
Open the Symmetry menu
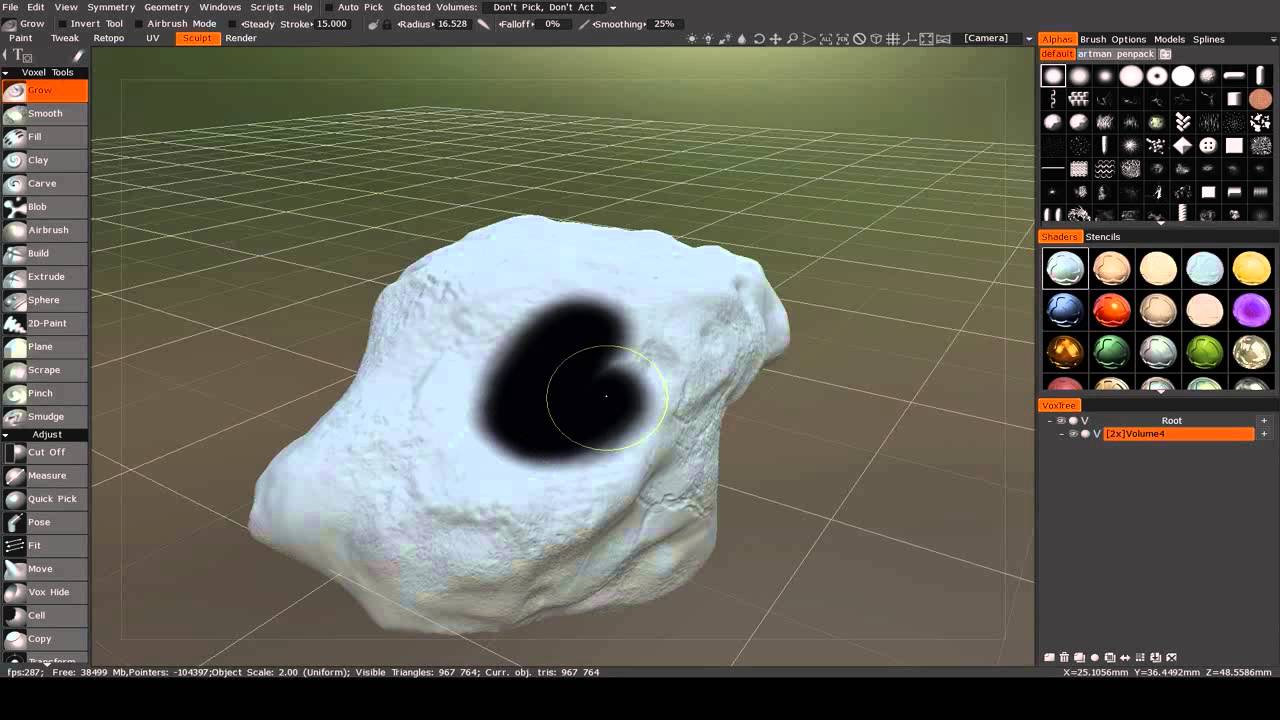(x=111, y=7)
